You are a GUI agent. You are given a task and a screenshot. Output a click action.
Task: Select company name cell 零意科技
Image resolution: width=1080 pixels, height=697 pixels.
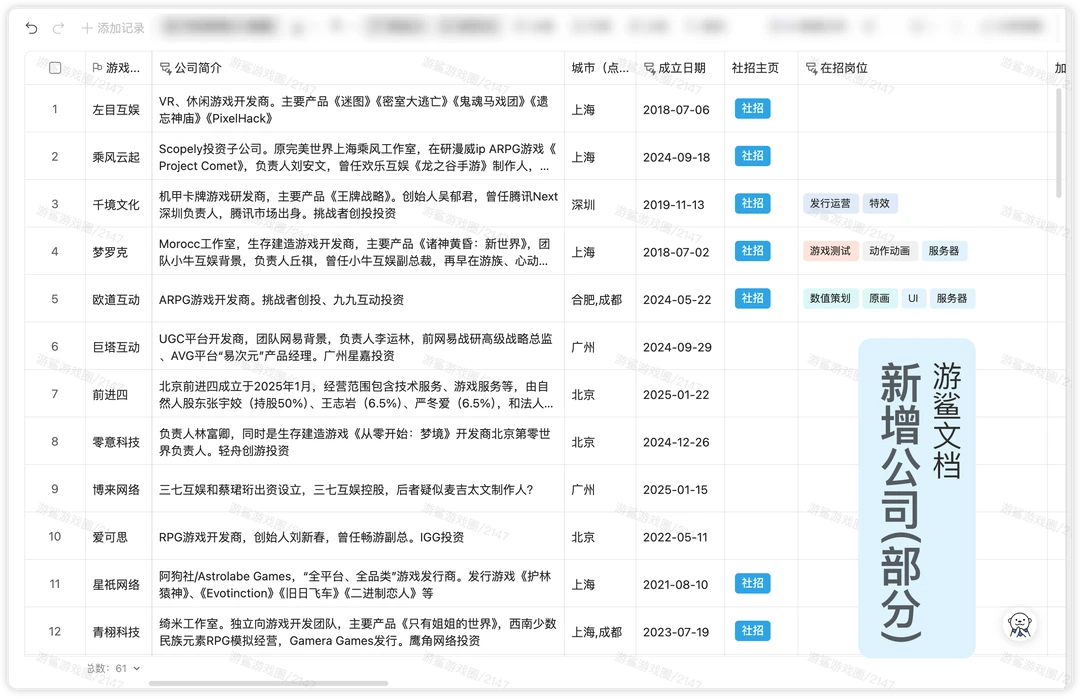coord(118,442)
